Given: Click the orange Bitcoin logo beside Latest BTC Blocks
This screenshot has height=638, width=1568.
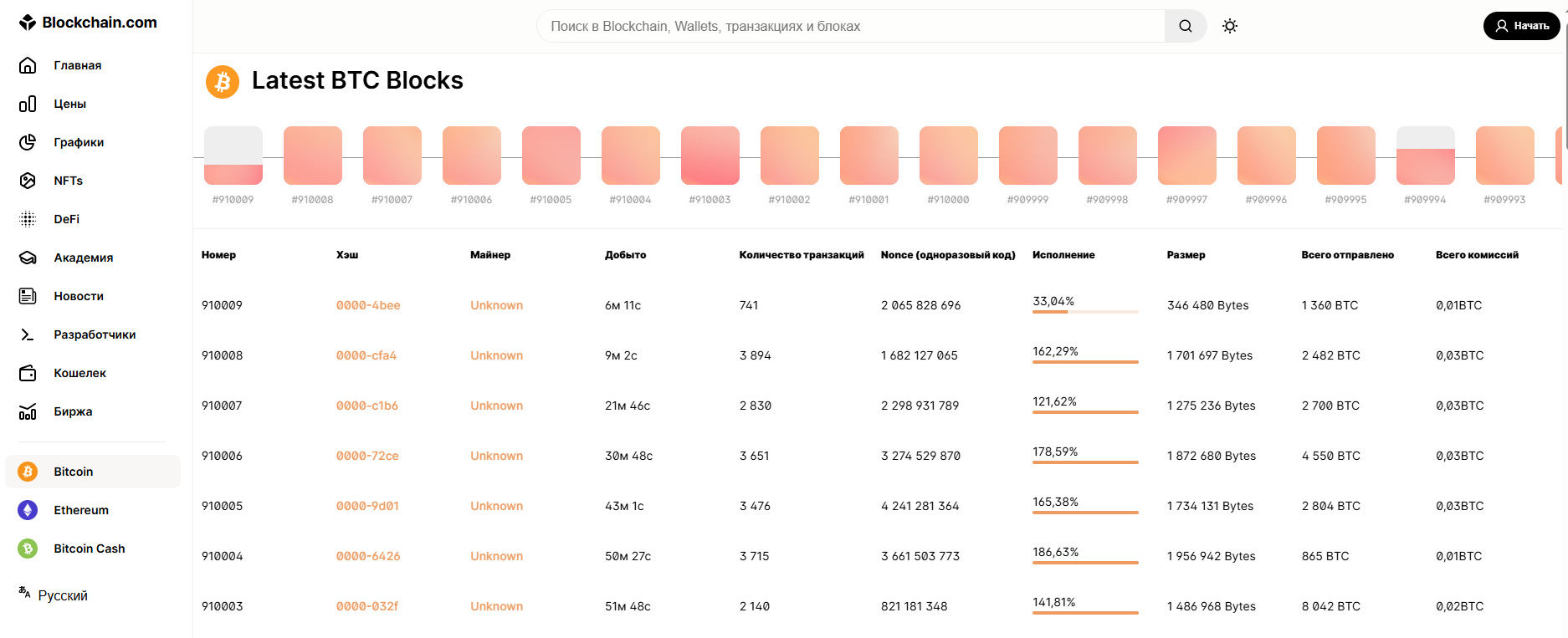Looking at the screenshot, I should point(223,82).
